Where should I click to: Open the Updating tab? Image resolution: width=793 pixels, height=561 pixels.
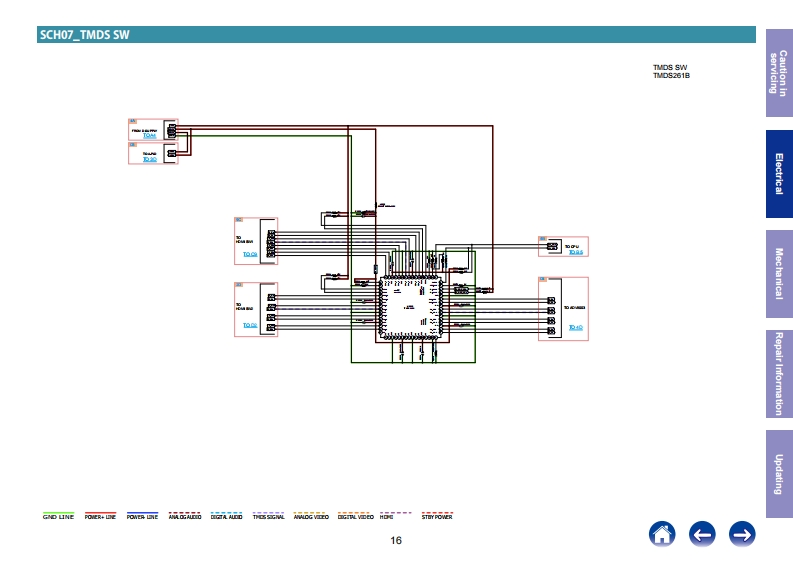779,474
